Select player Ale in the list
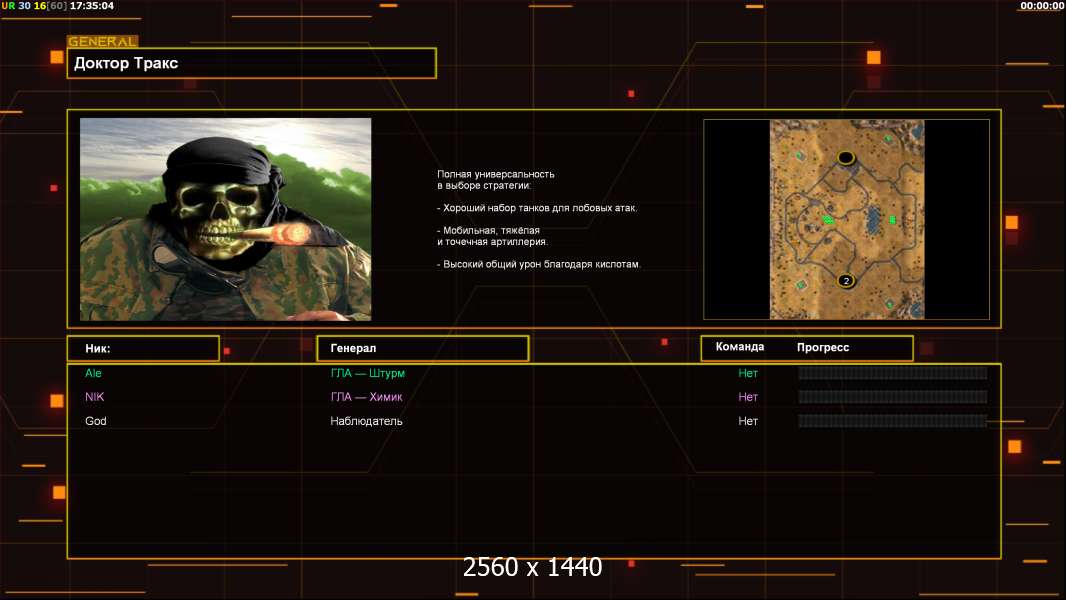The image size is (1066, 600). 94,373
